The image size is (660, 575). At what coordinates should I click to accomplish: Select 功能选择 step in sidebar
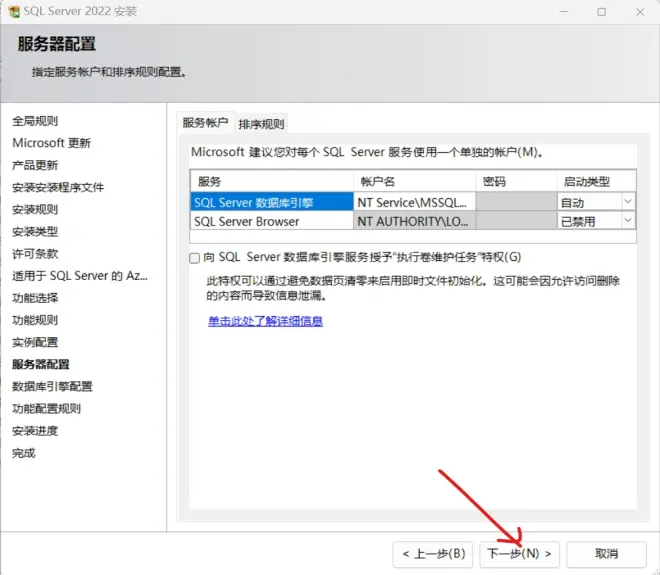[35, 298]
